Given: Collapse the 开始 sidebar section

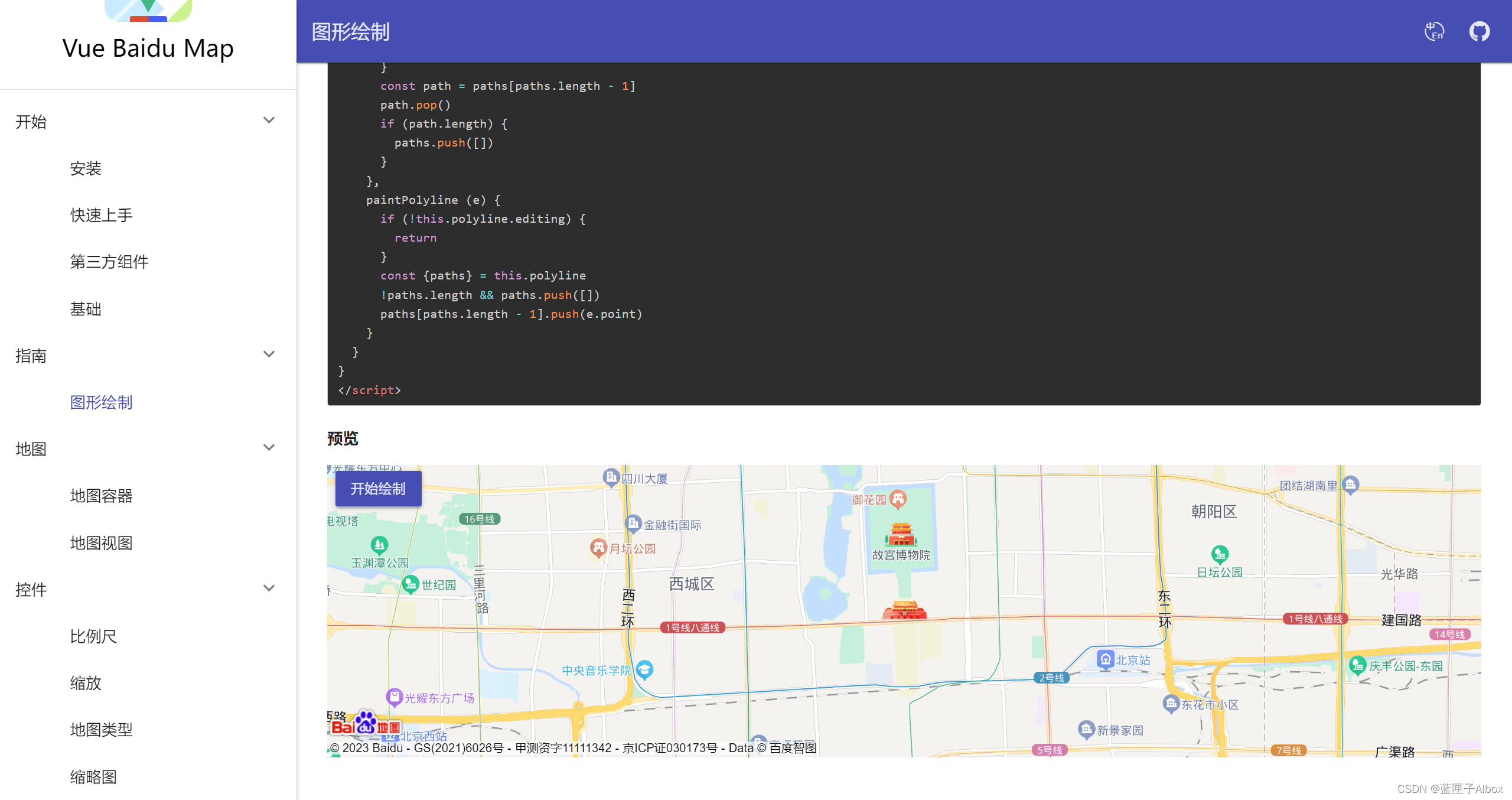Looking at the screenshot, I should click(x=269, y=121).
